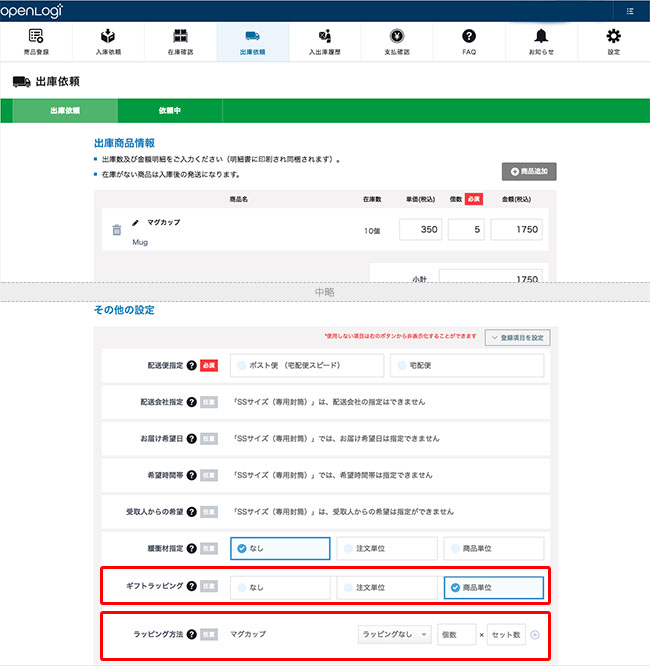Viewport: 650px width, 666px height.
Task: Click the openlogi logo
Action: tap(32, 10)
